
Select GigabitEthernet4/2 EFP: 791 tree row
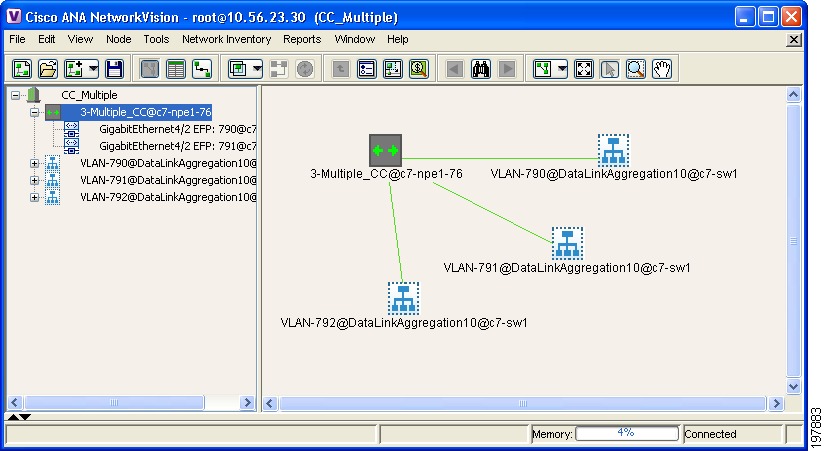click(178, 146)
